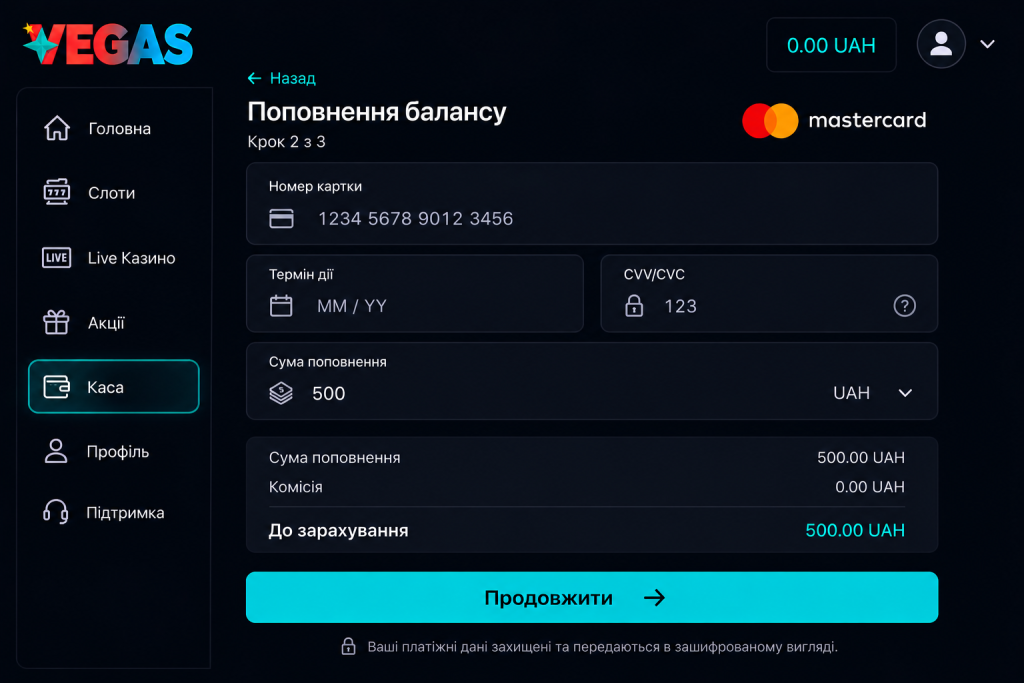The image size is (1024, 683).
Task: Expand the account menu chevron
Action: point(987,44)
